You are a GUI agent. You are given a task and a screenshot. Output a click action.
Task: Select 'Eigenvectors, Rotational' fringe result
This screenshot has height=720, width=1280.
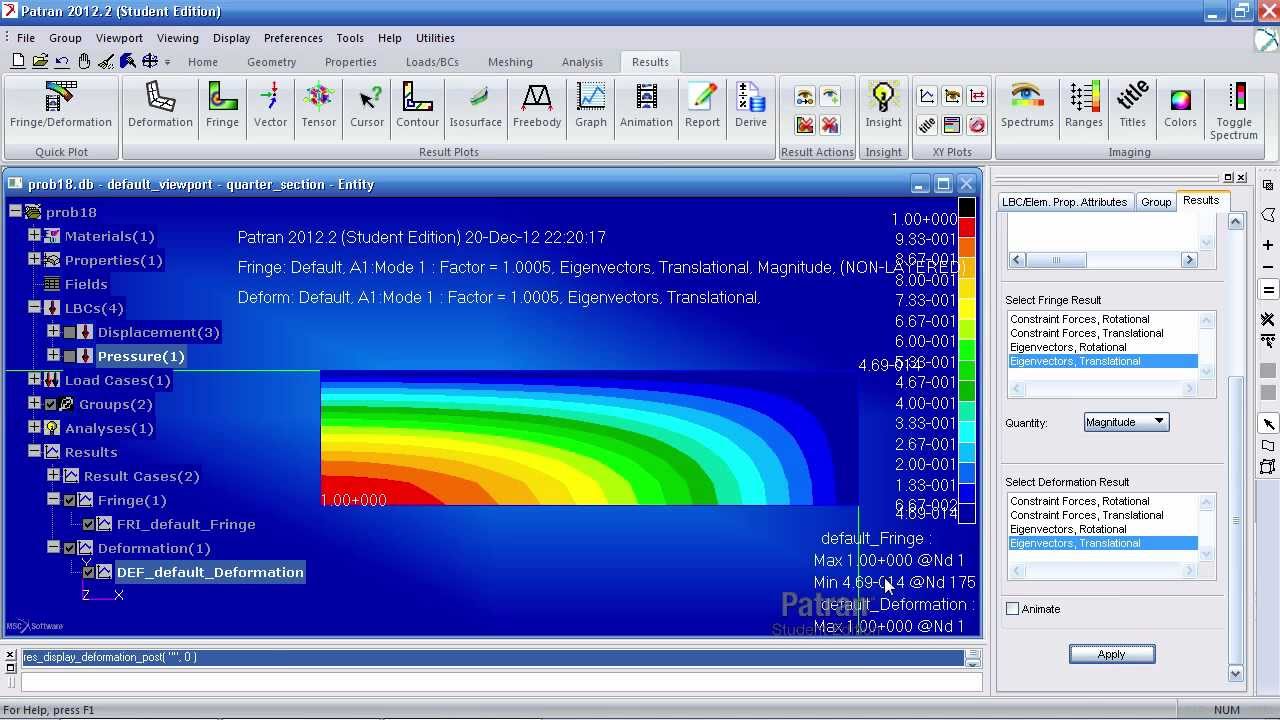point(1102,347)
